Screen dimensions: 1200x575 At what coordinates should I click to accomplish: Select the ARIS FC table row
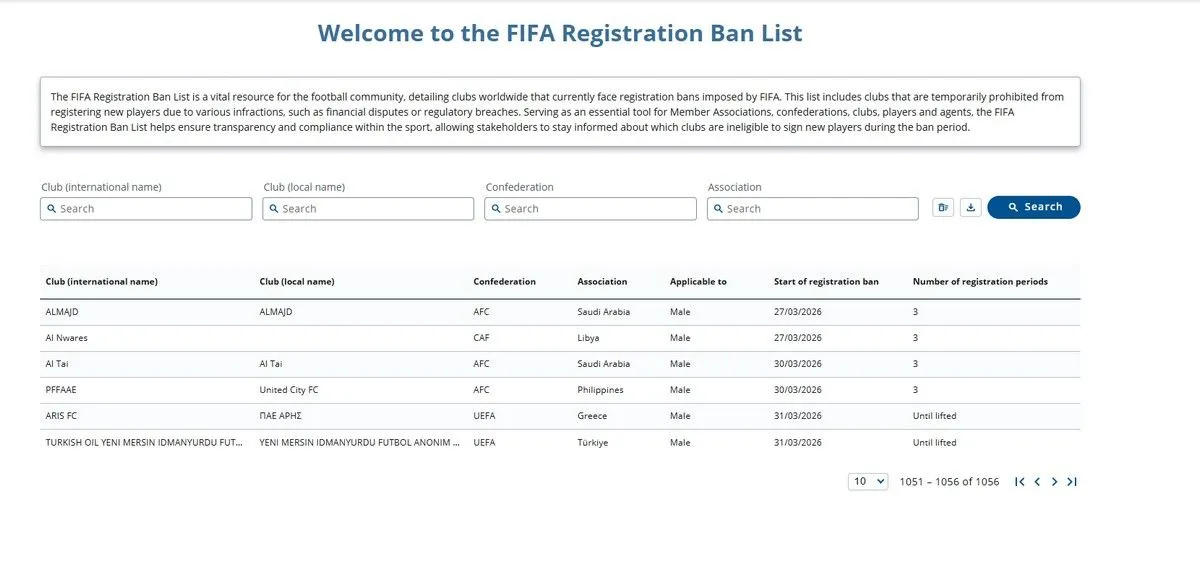(x=560, y=416)
